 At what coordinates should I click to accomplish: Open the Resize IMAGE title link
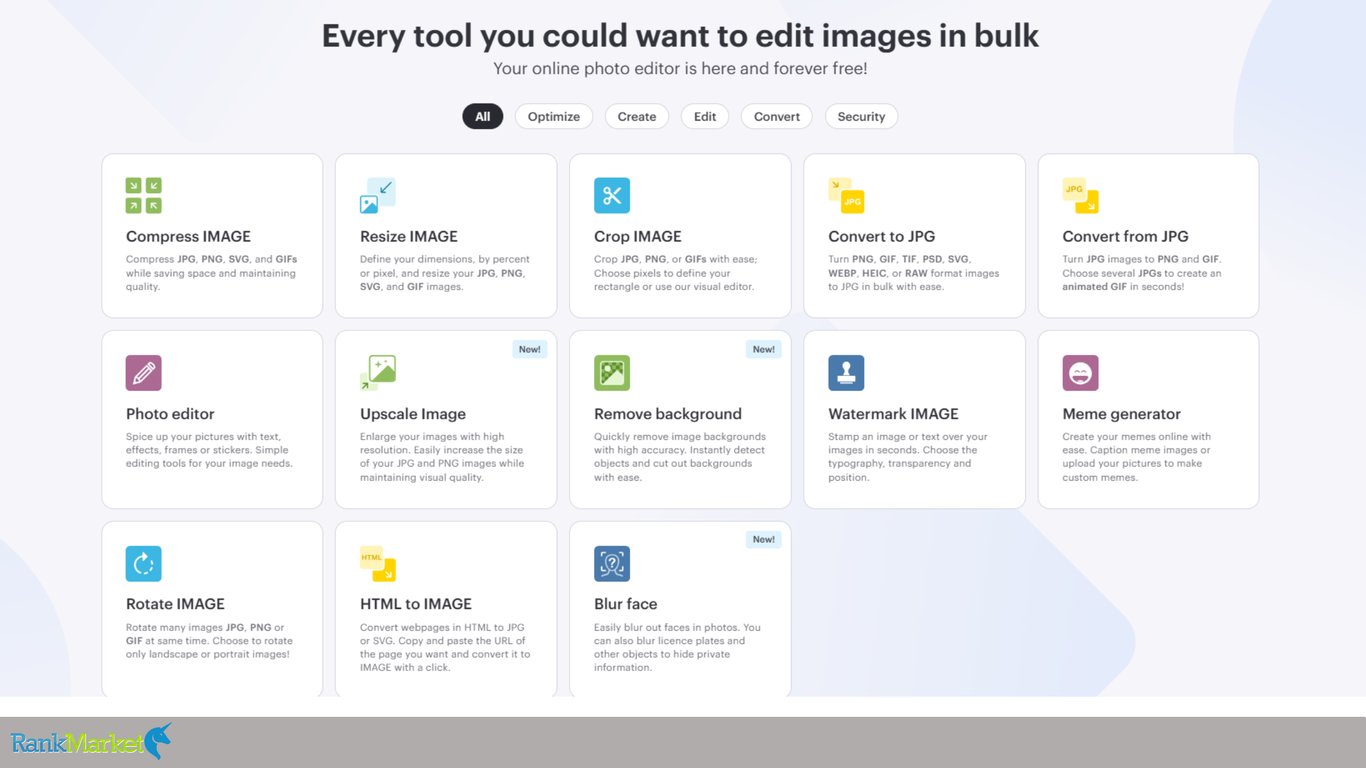409,237
